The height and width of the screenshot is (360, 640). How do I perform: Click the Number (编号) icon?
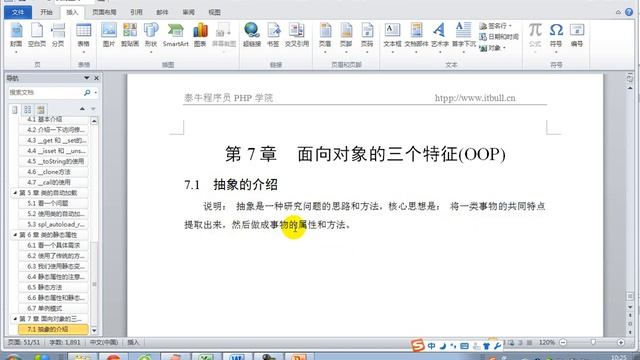pos(577,36)
